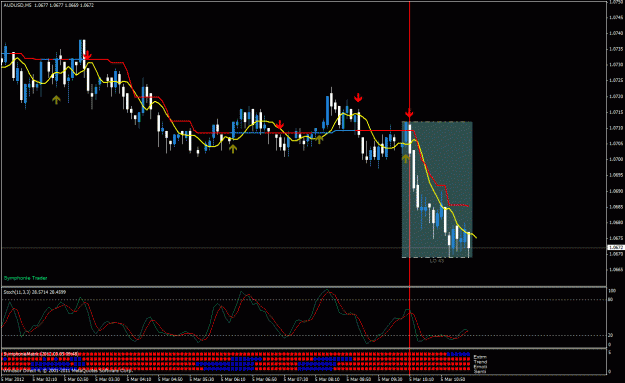Select the first red down arrow near 02:50

click(88, 55)
